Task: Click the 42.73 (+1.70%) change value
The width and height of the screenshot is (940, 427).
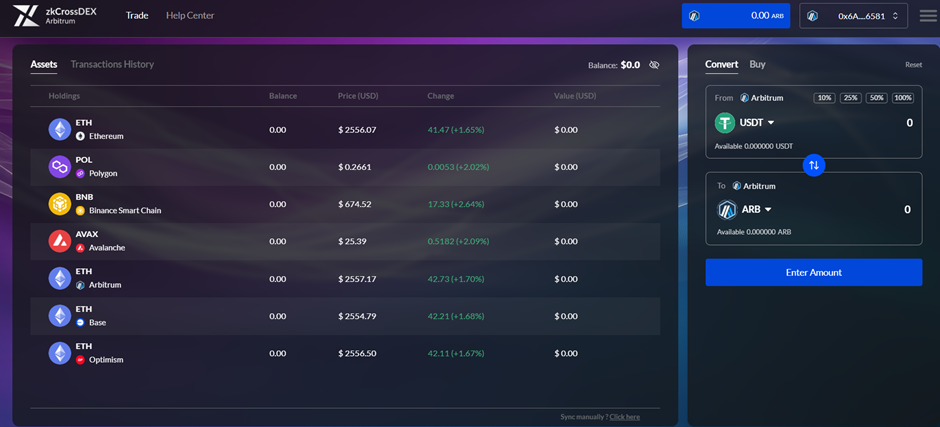Action: (456, 279)
